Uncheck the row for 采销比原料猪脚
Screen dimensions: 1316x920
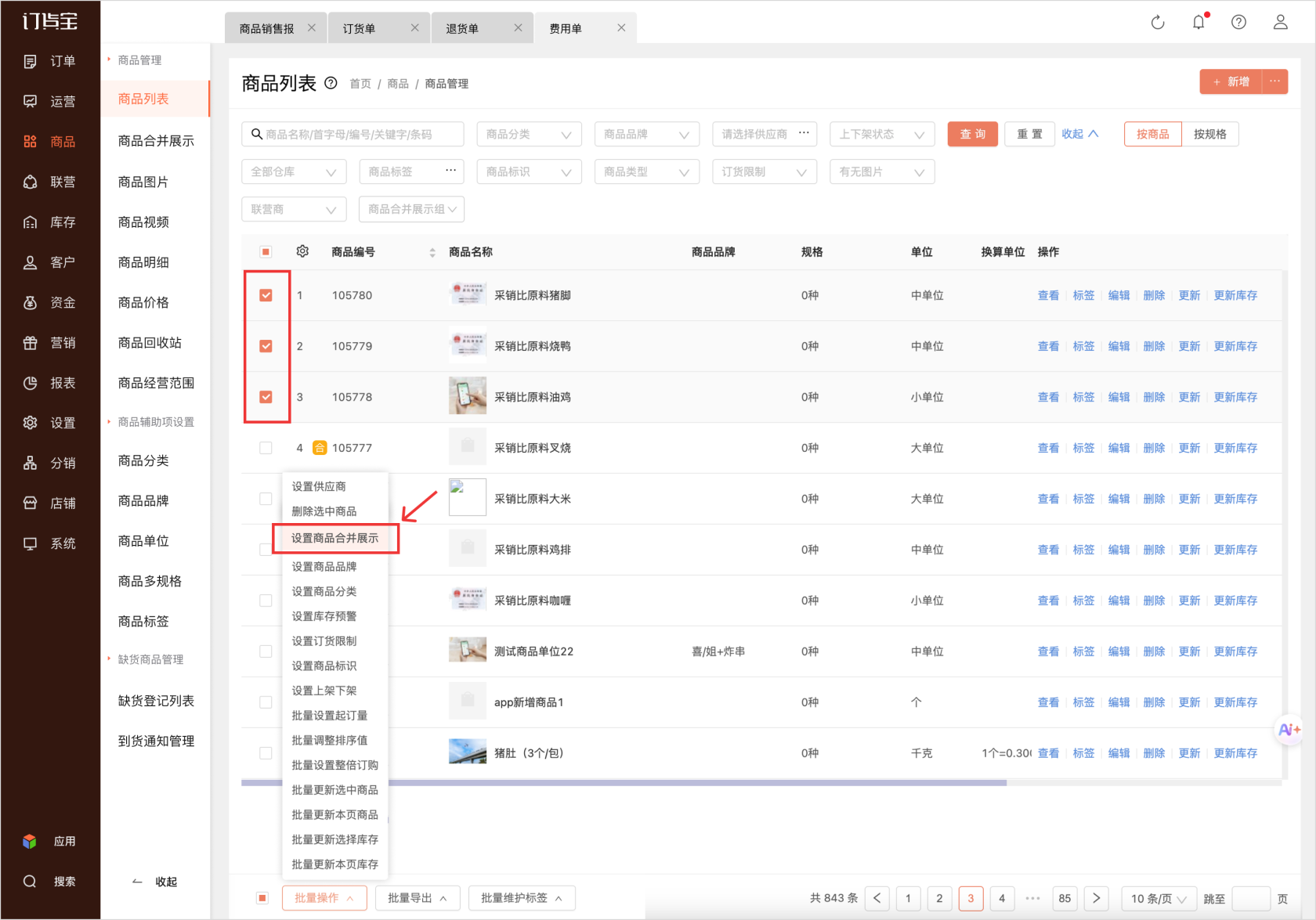tap(266, 295)
